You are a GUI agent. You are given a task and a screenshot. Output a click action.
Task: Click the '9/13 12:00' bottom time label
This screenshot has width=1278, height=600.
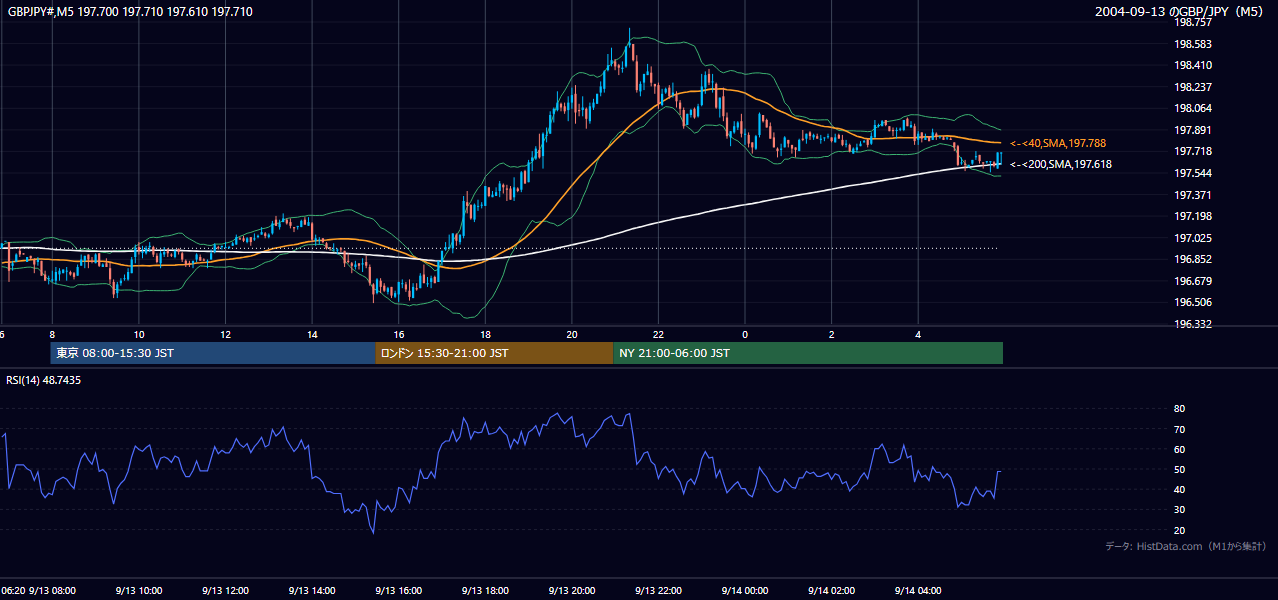[x=225, y=591]
